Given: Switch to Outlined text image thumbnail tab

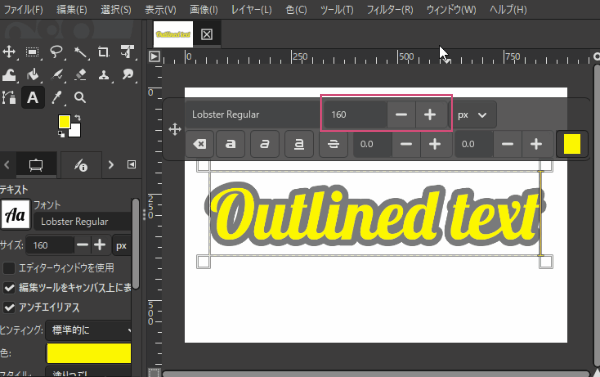Looking at the screenshot, I should [x=173, y=34].
